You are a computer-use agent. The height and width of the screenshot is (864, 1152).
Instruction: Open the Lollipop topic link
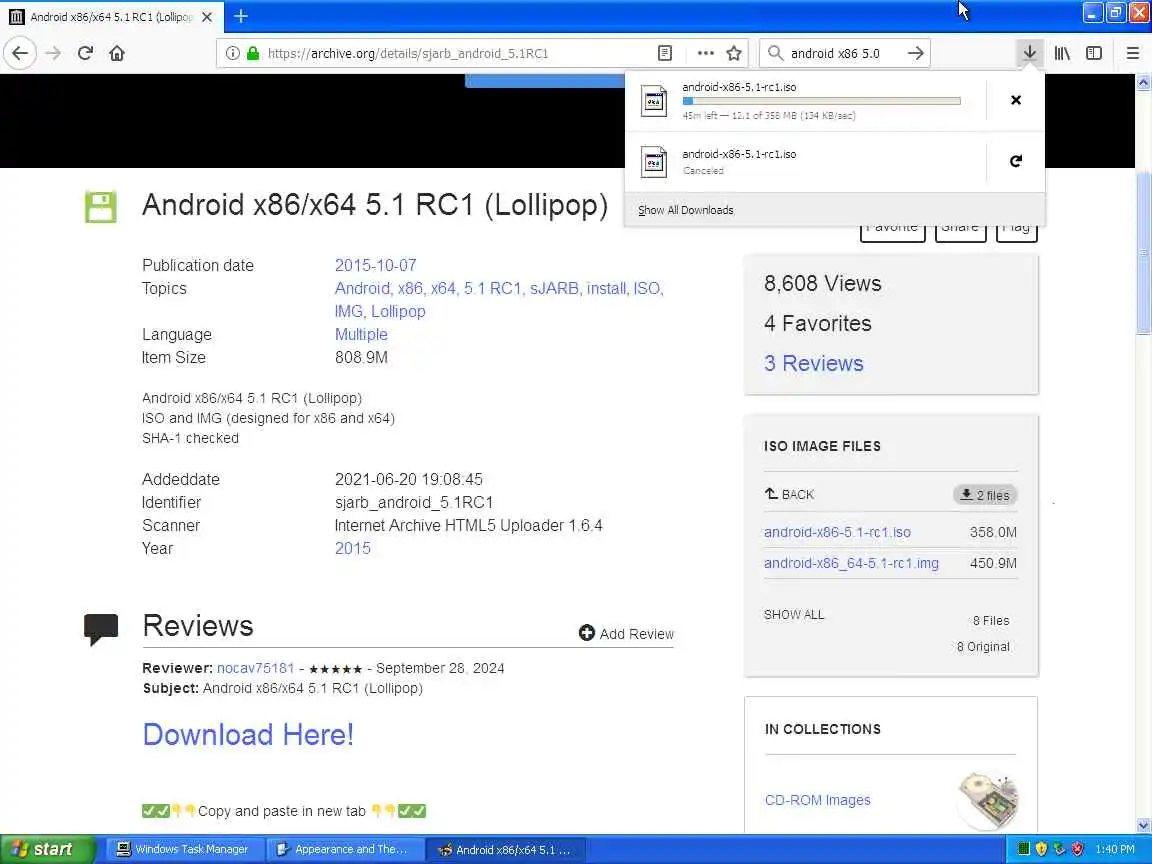(398, 312)
